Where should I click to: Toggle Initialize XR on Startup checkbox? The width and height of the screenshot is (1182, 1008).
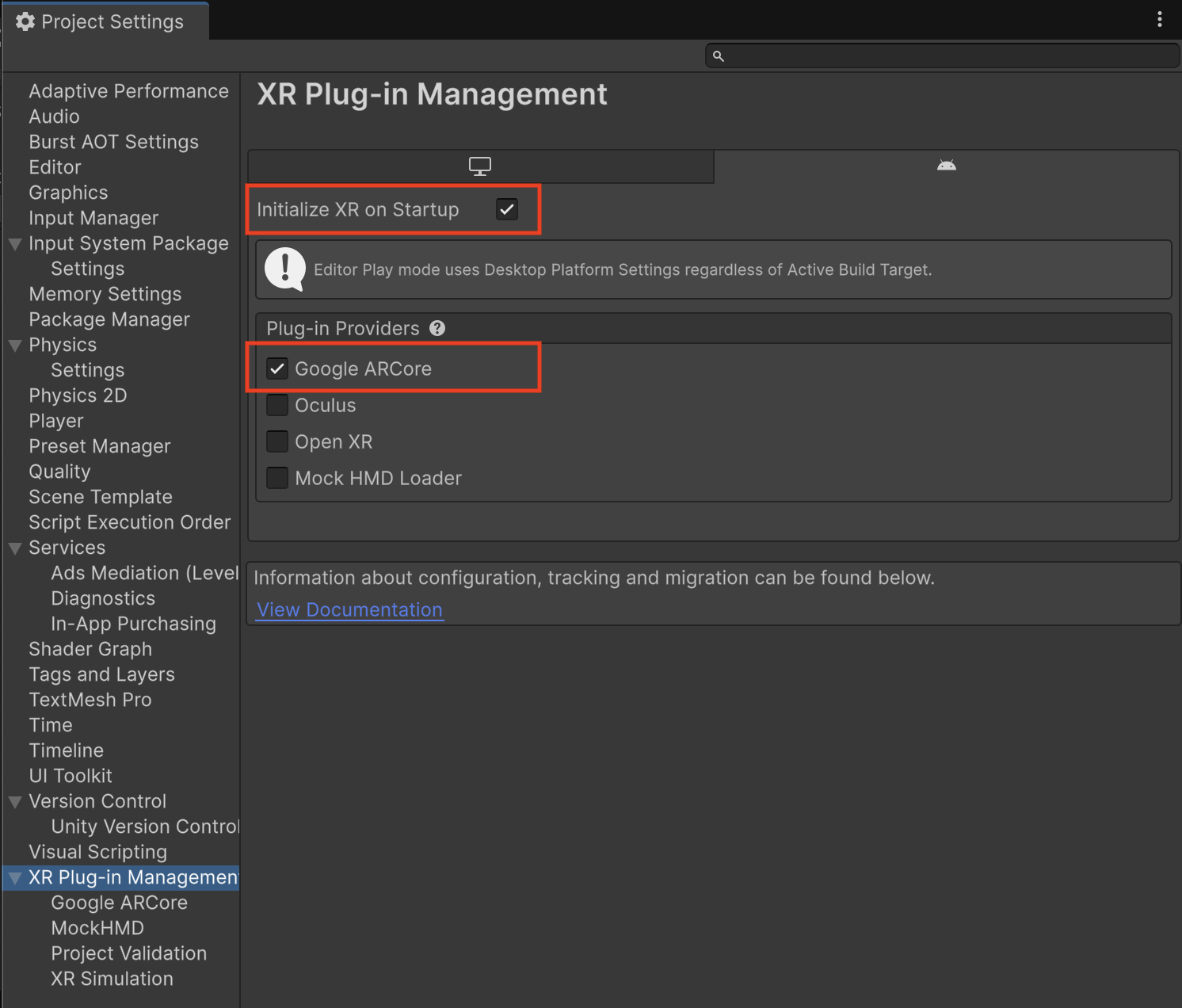coord(507,209)
